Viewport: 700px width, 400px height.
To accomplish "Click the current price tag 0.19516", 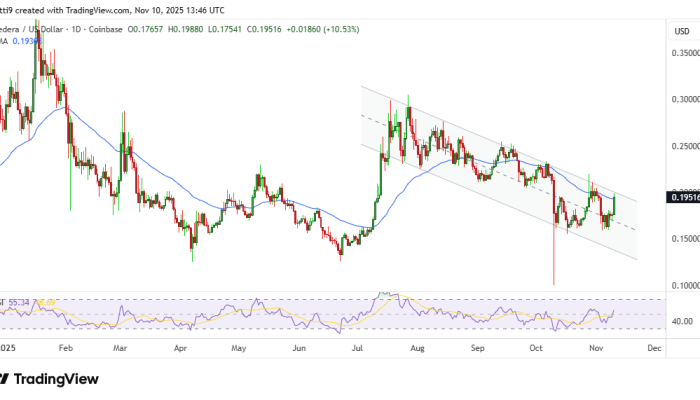I will (x=682, y=197).
